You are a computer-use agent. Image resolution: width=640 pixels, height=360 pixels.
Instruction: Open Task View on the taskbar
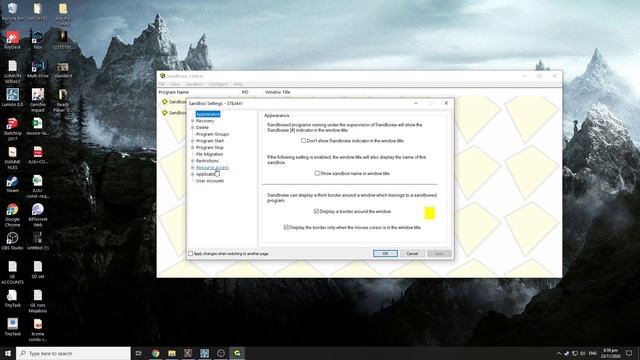coord(139,353)
